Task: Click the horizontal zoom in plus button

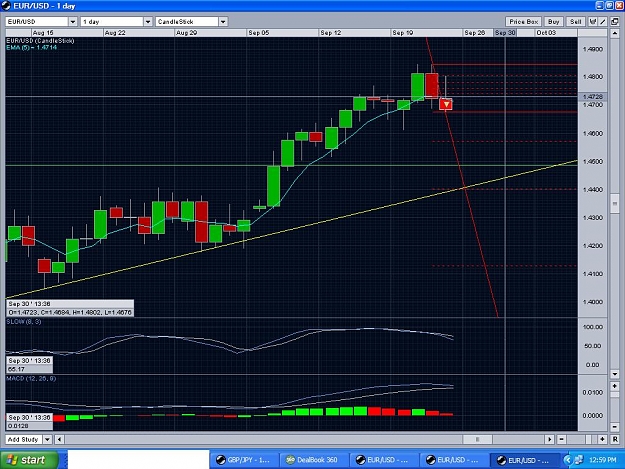Action: pyautogui.click(x=602, y=439)
